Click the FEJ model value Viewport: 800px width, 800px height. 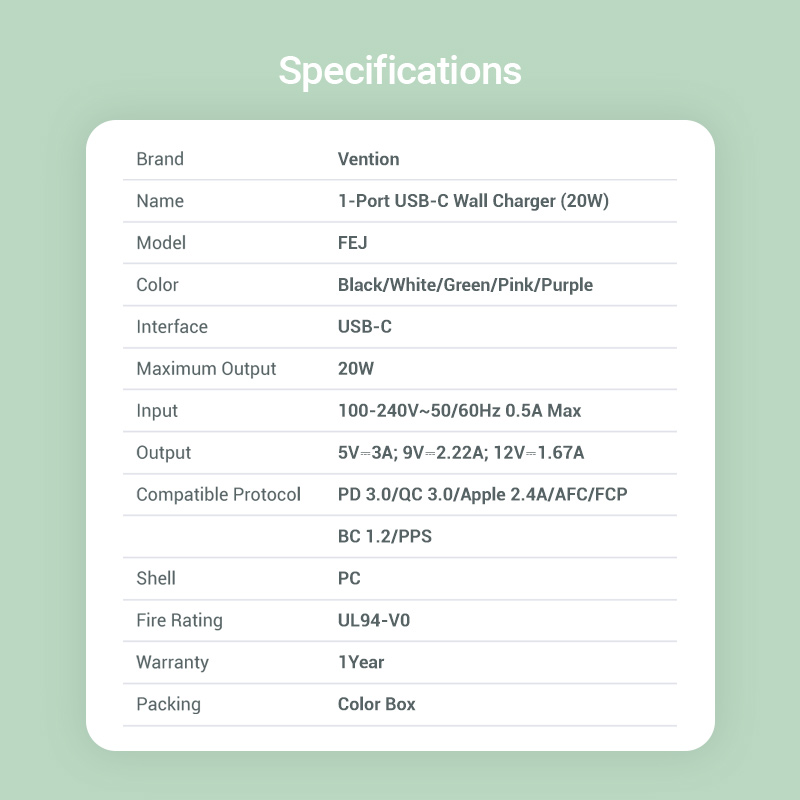point(353,243)
